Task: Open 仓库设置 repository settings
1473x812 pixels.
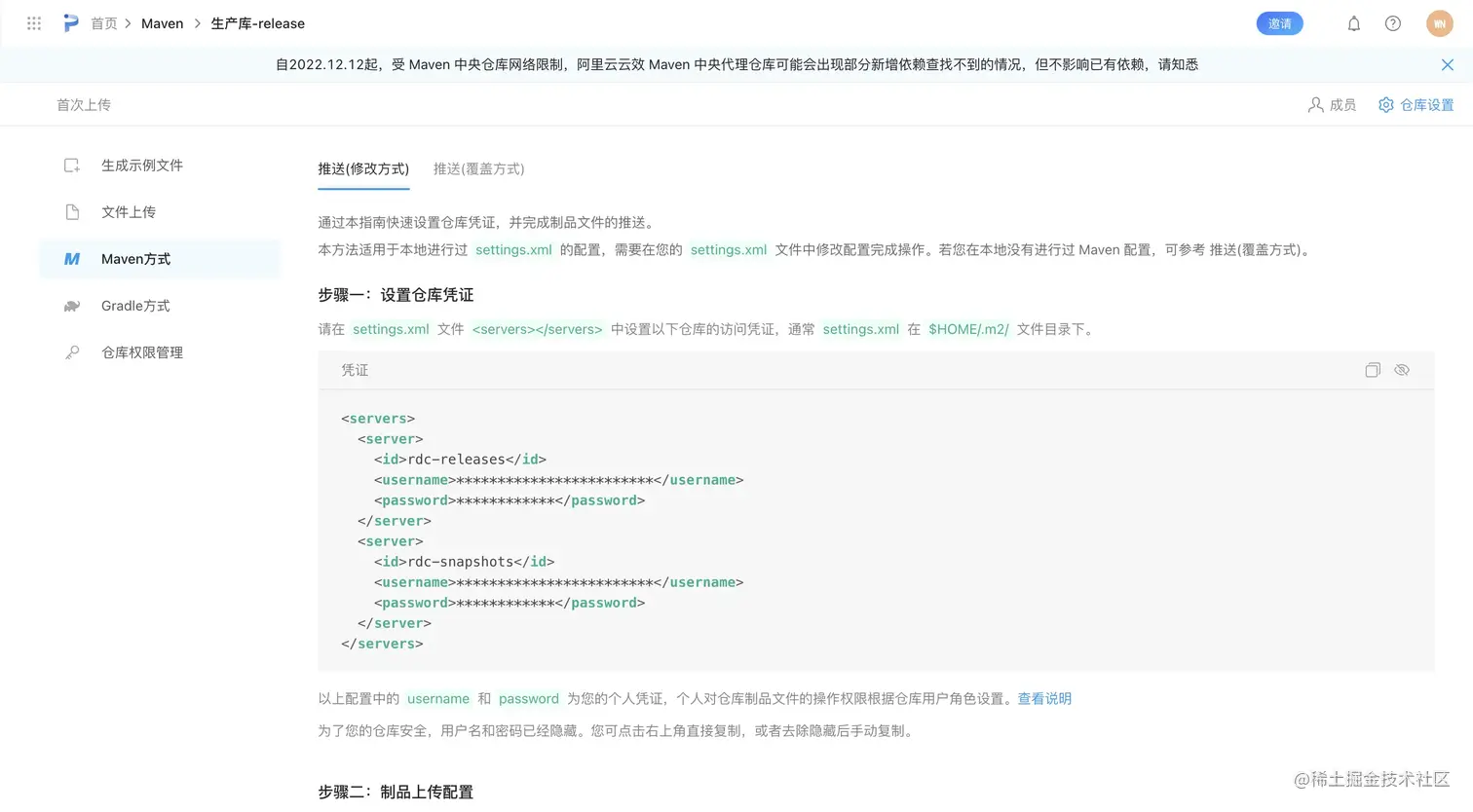Action: pos(1415,104)
